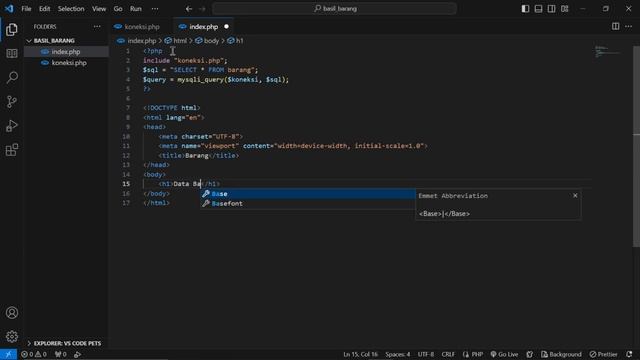Select koneksi.php in the folder tree

click(x=67, y=62)
